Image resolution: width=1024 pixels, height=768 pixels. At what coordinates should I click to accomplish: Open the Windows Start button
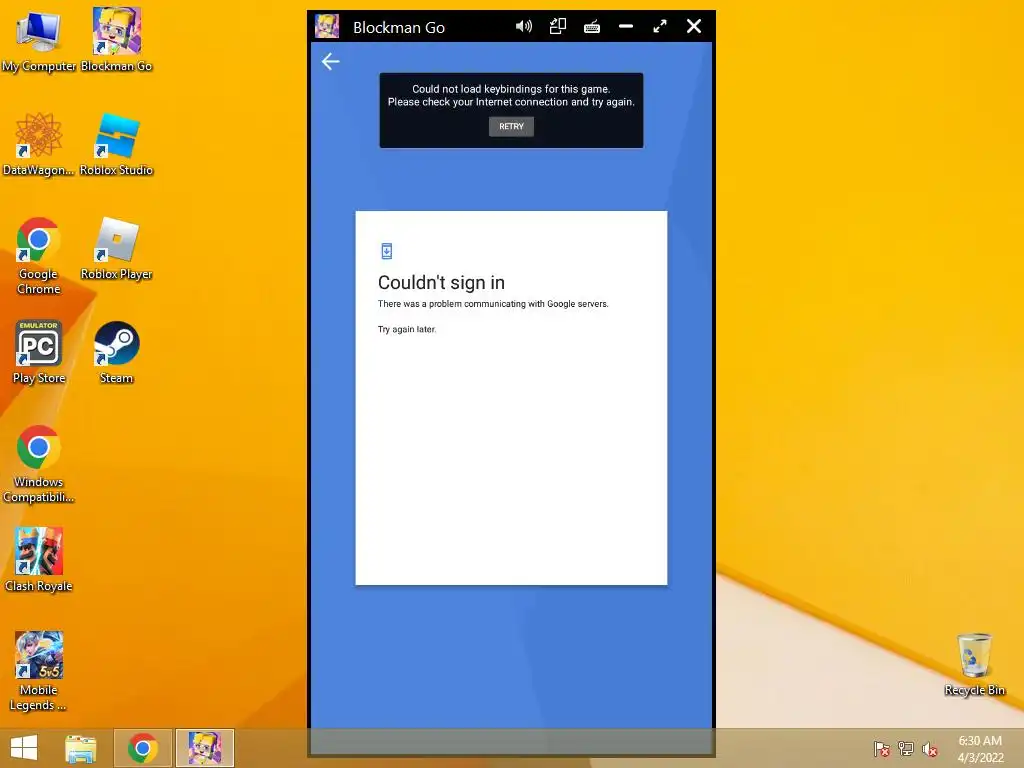pyautogui.click(x=24, y=748)
